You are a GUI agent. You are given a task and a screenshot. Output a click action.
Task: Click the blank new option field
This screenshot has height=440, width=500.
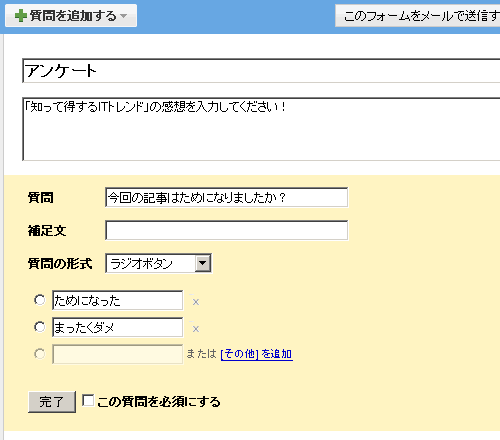[x=117, y=354]
